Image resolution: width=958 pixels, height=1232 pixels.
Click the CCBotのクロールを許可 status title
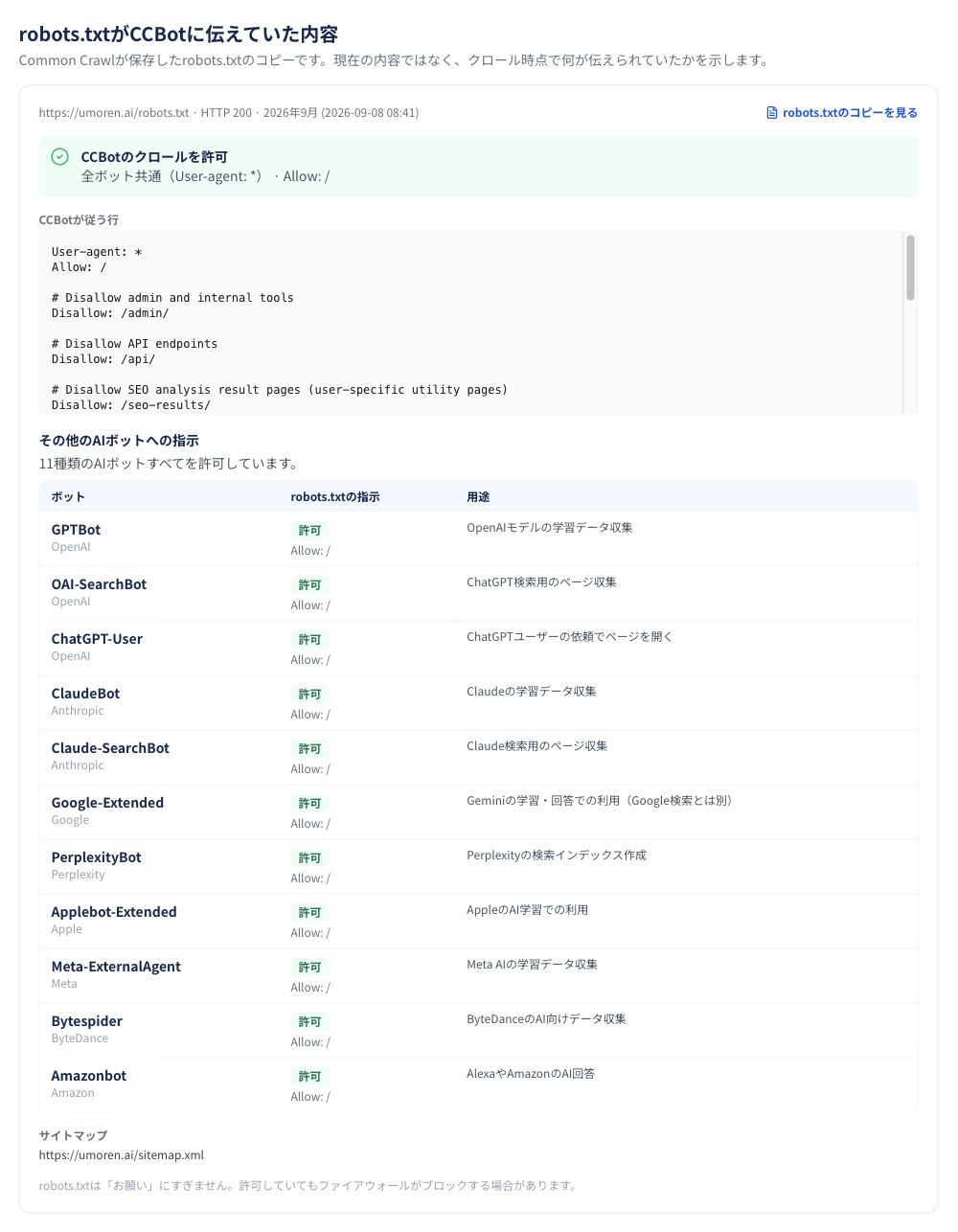coord(154,157)
